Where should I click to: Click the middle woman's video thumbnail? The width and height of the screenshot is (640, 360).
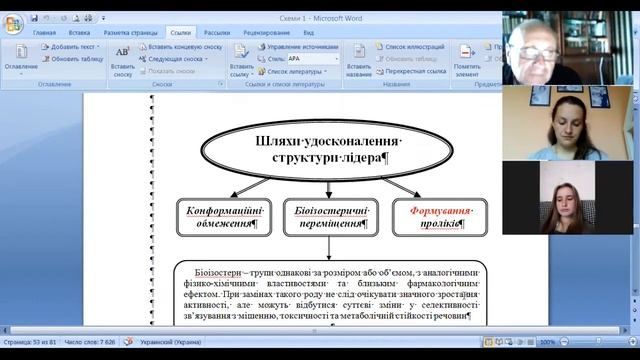point(567,123)
